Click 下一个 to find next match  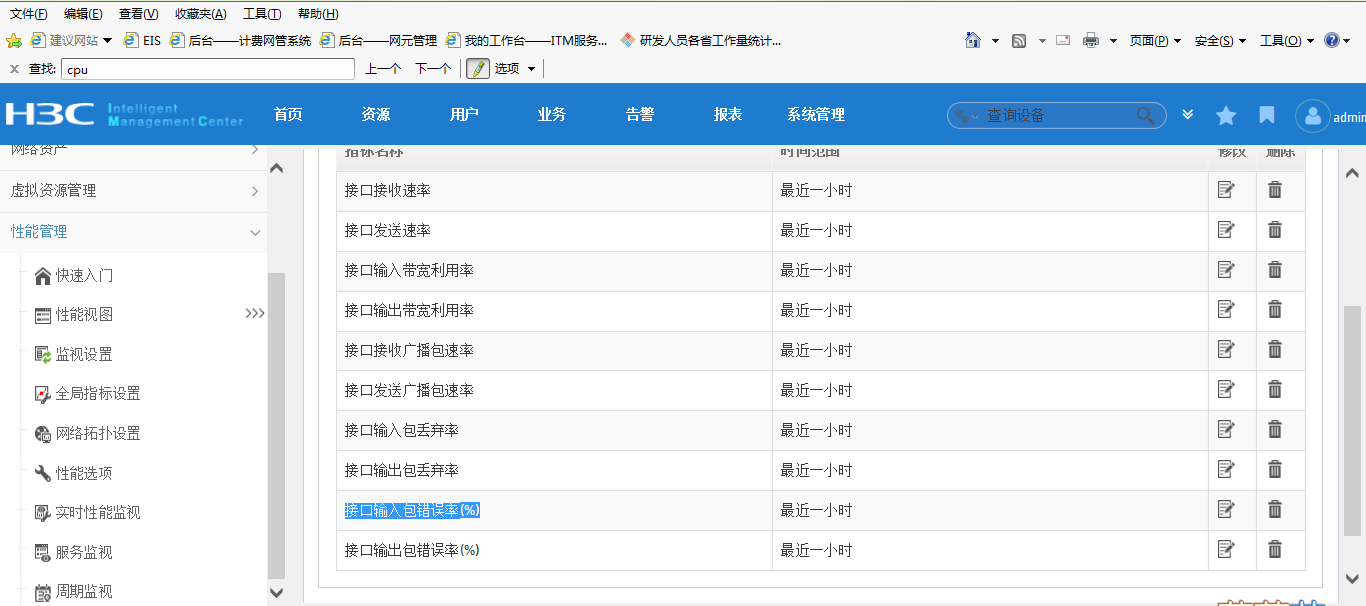point(433,69)
